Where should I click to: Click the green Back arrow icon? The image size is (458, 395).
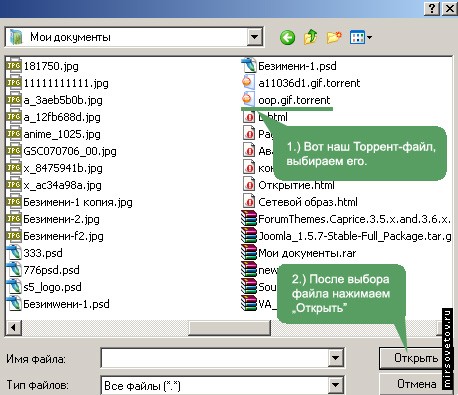287,37
